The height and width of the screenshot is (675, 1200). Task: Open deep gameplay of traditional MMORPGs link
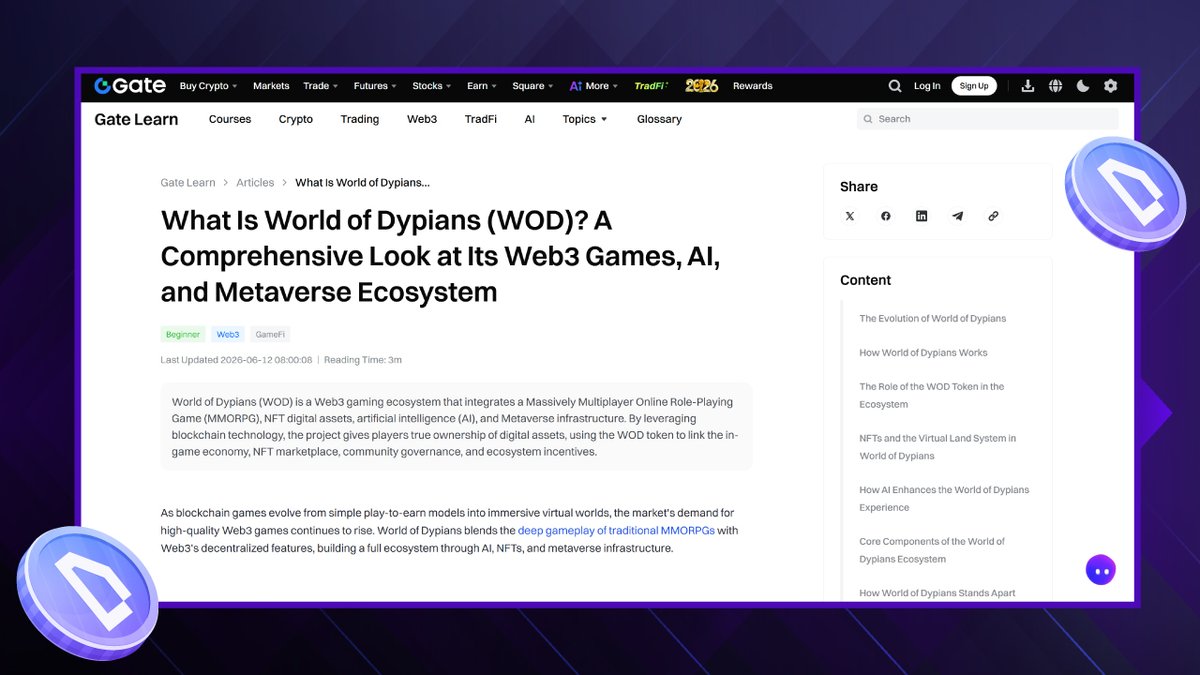pyautogui.click(x=616, y=531)
